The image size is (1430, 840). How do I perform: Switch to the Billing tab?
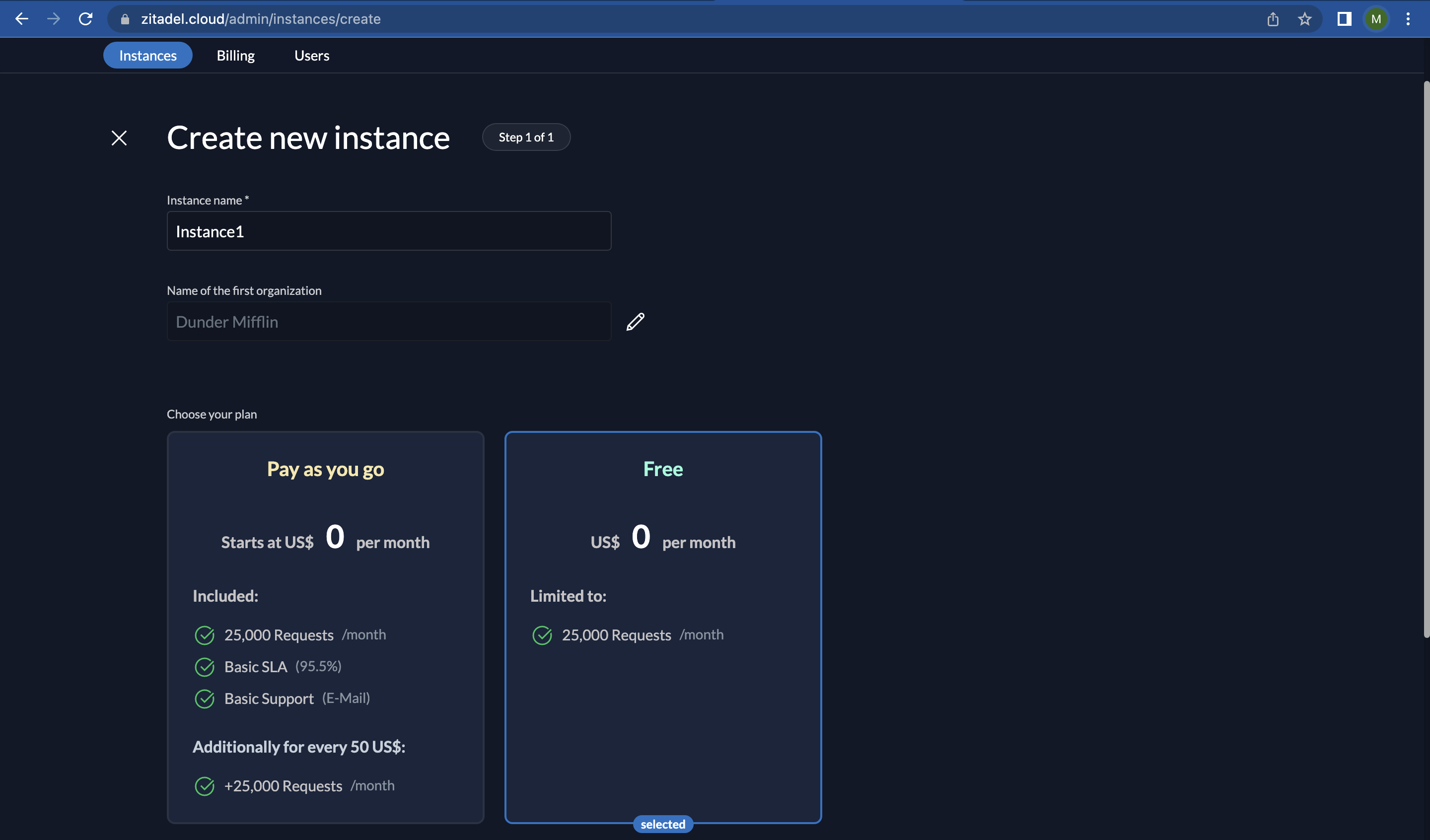(x=235, y=56)
